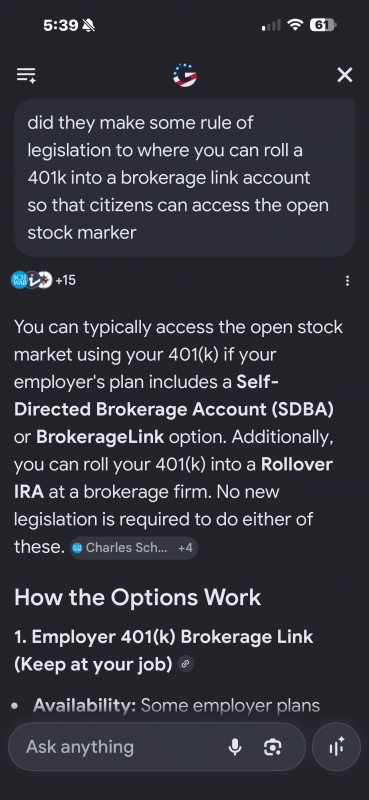
Task: Expand the +15 sources list
Action: point(65,280)
